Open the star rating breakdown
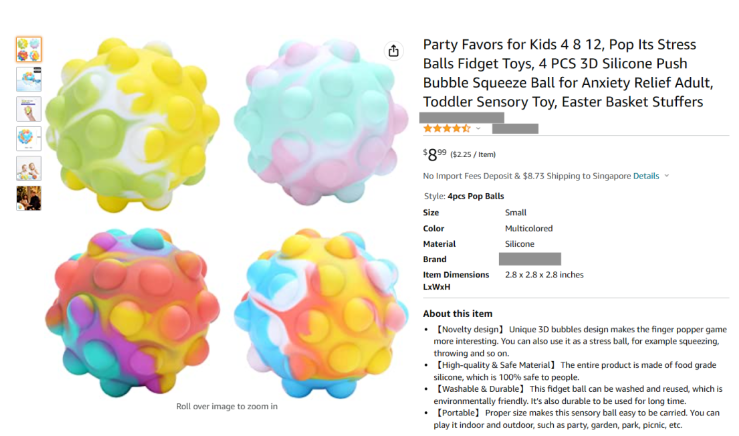This screenshot has width=739, height=436. pos(446,129)
